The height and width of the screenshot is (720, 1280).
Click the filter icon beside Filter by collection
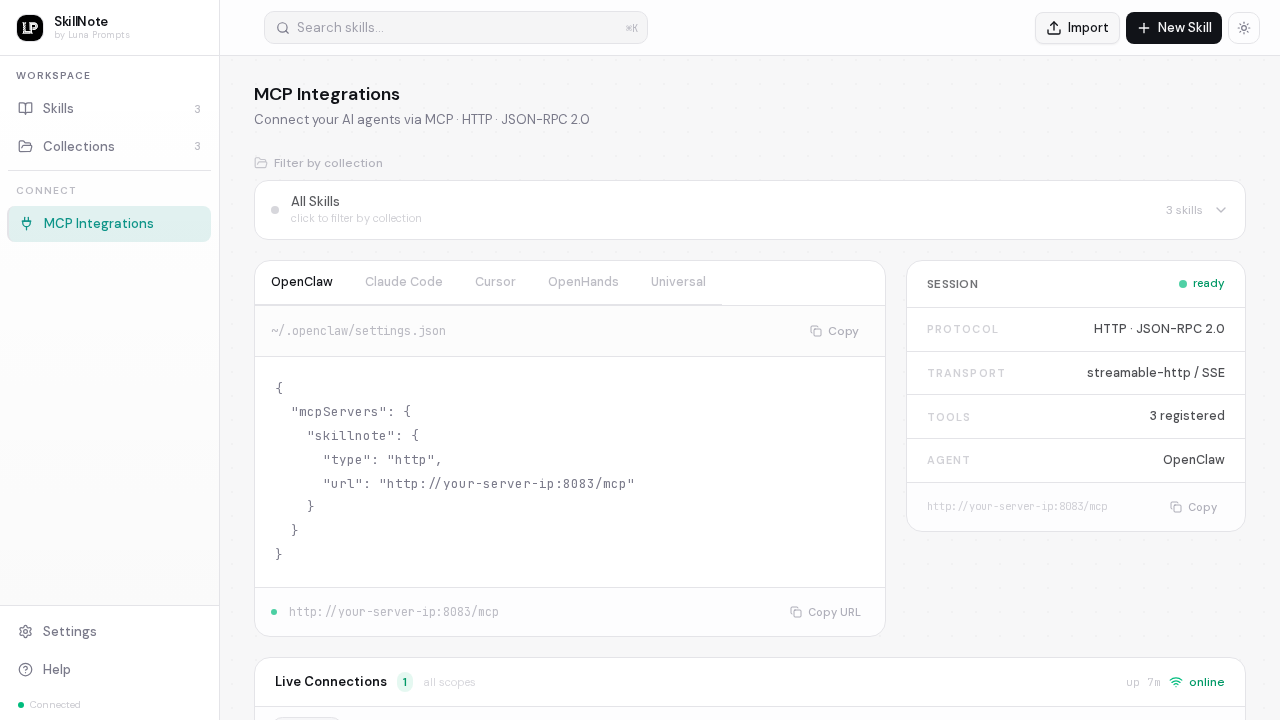[261, 163]
